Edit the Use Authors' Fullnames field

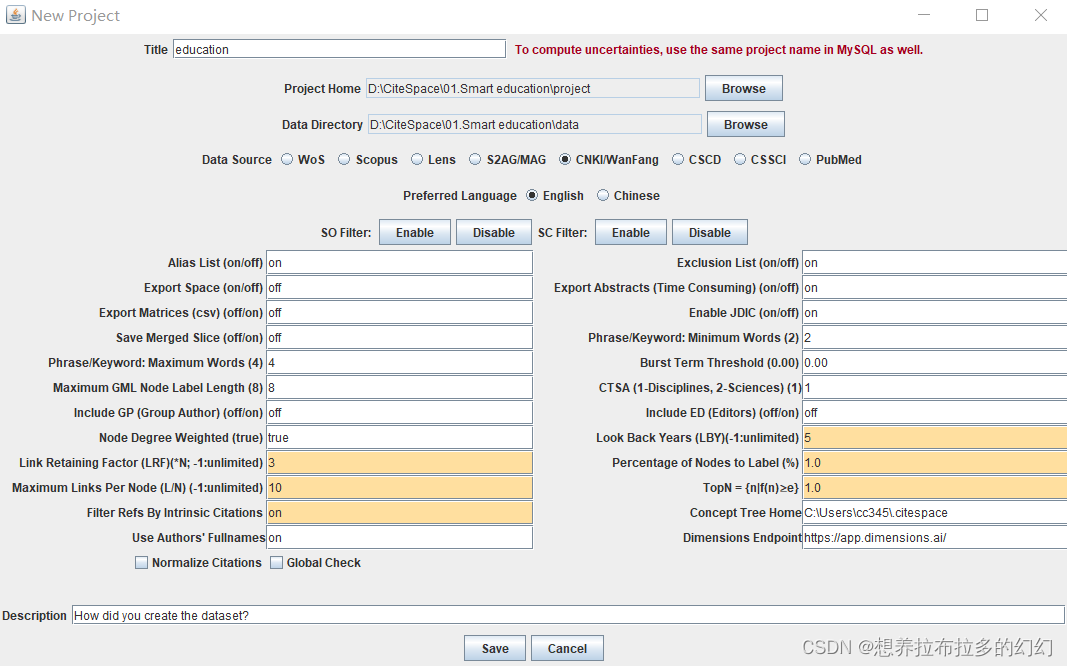(399, 538)
